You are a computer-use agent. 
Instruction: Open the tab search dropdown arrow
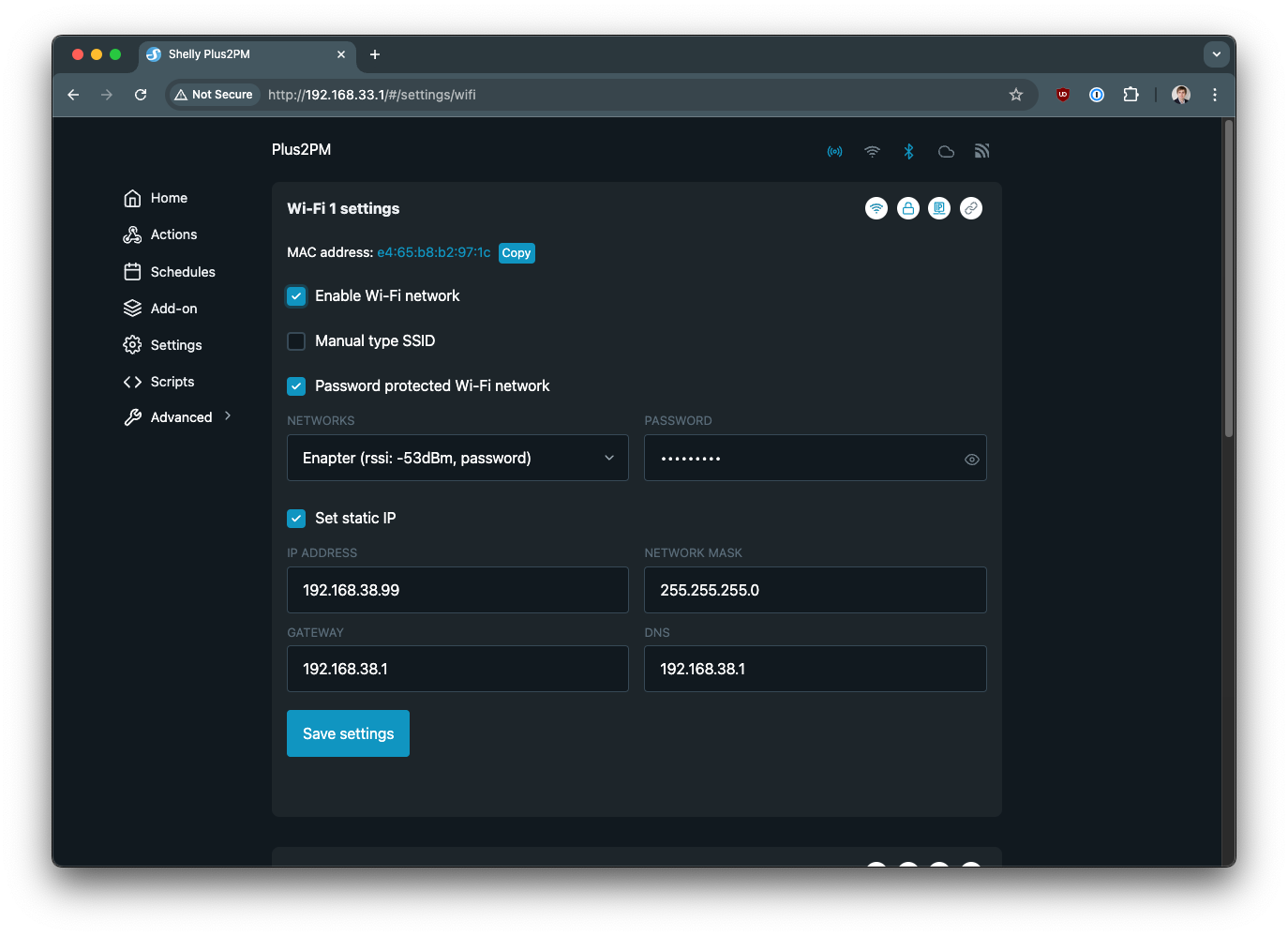(x=1217, y=54)
